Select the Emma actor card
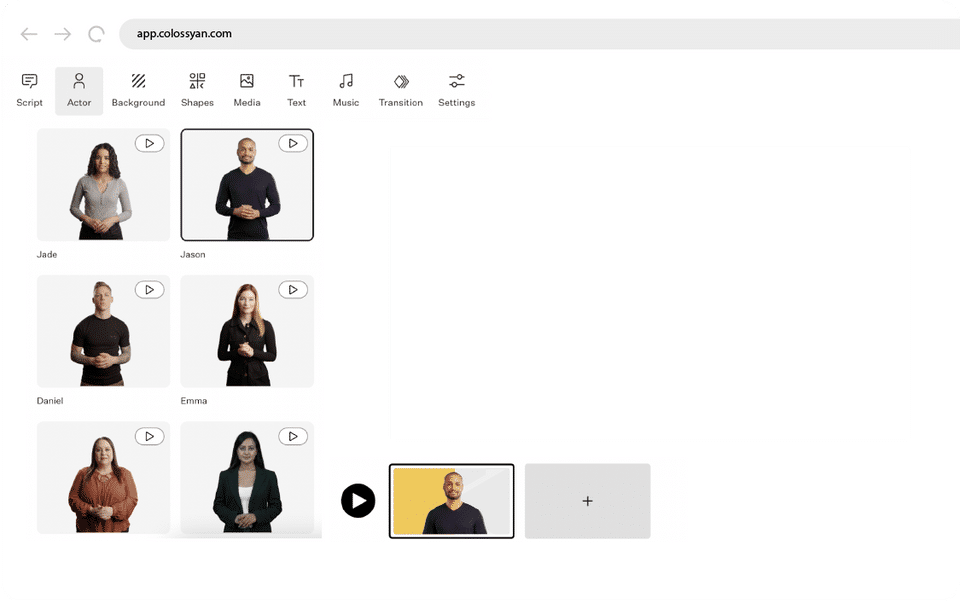960x602 pixels. [247, 331]
